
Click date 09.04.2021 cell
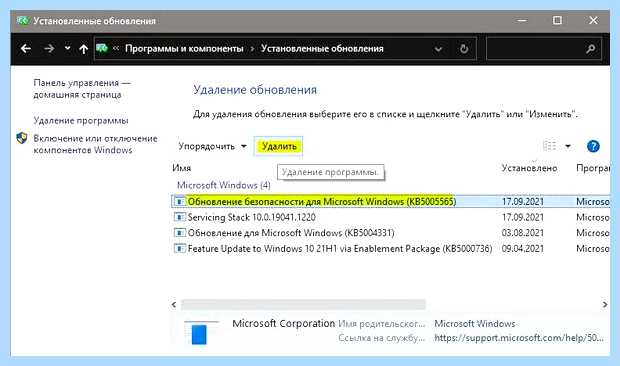click(x=522, y=249)
